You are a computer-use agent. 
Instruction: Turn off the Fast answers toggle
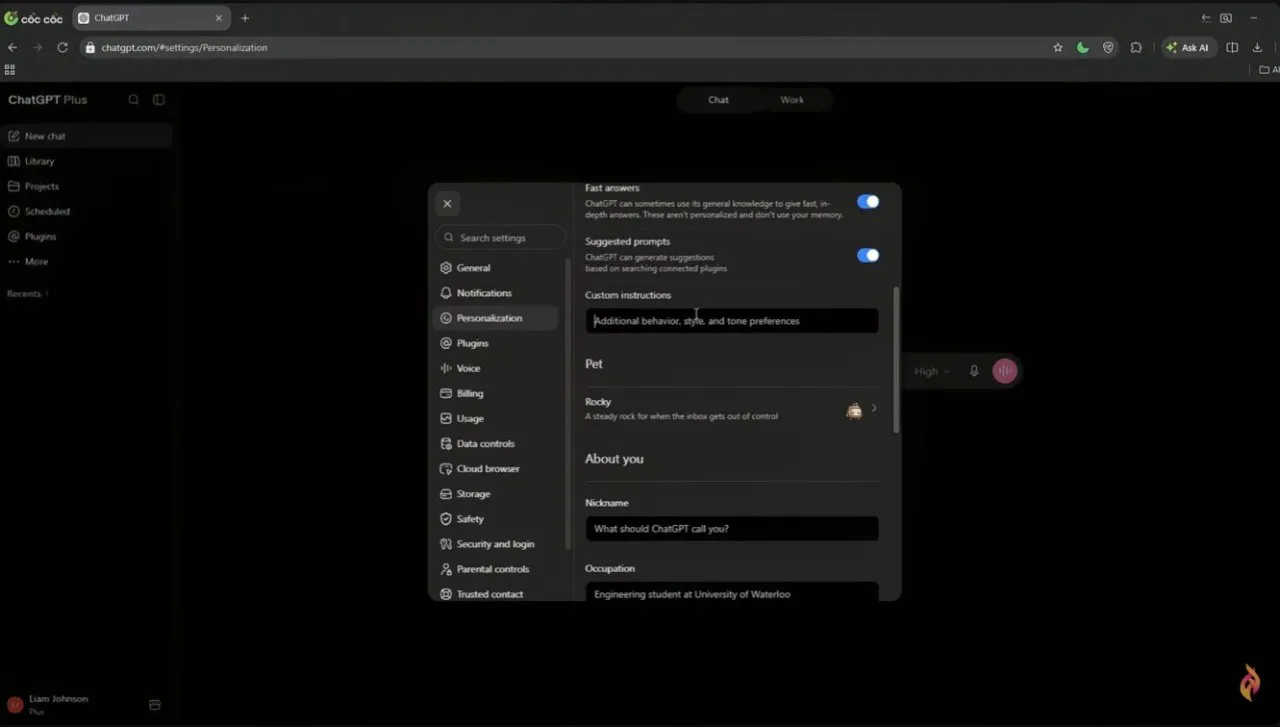click(868, 202)
